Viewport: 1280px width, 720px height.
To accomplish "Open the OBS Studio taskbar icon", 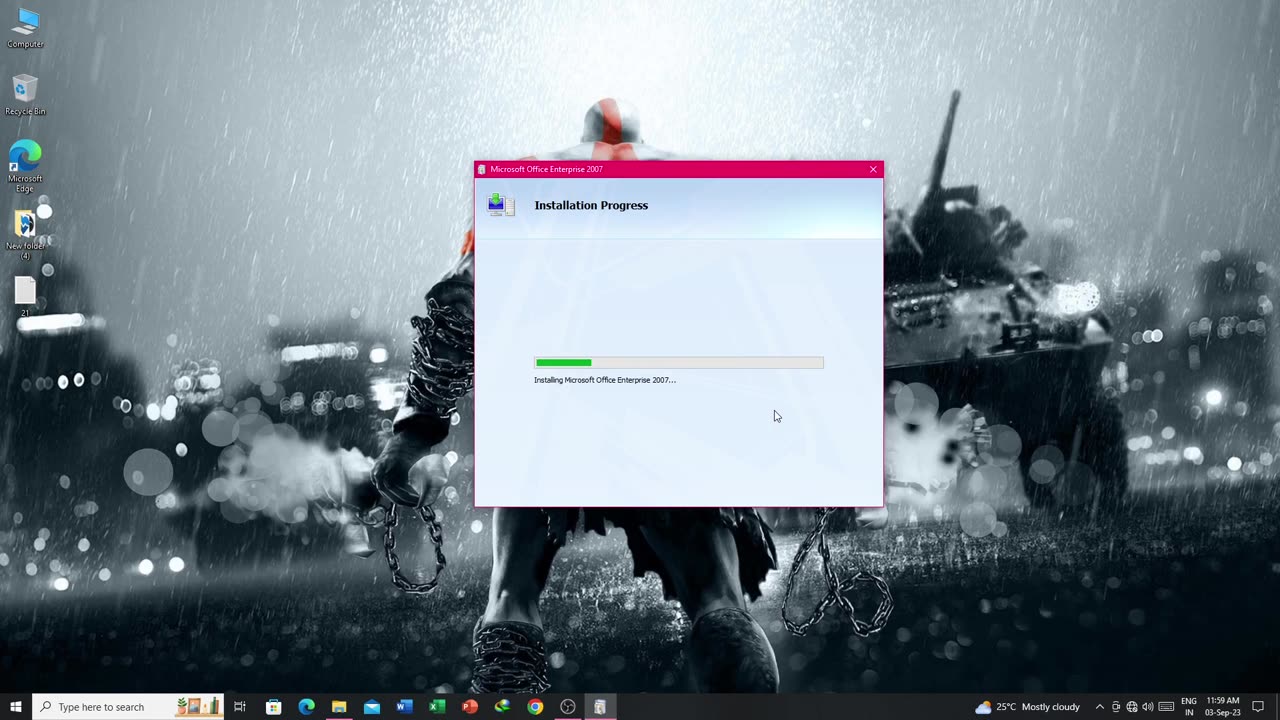I will (568, 707).
